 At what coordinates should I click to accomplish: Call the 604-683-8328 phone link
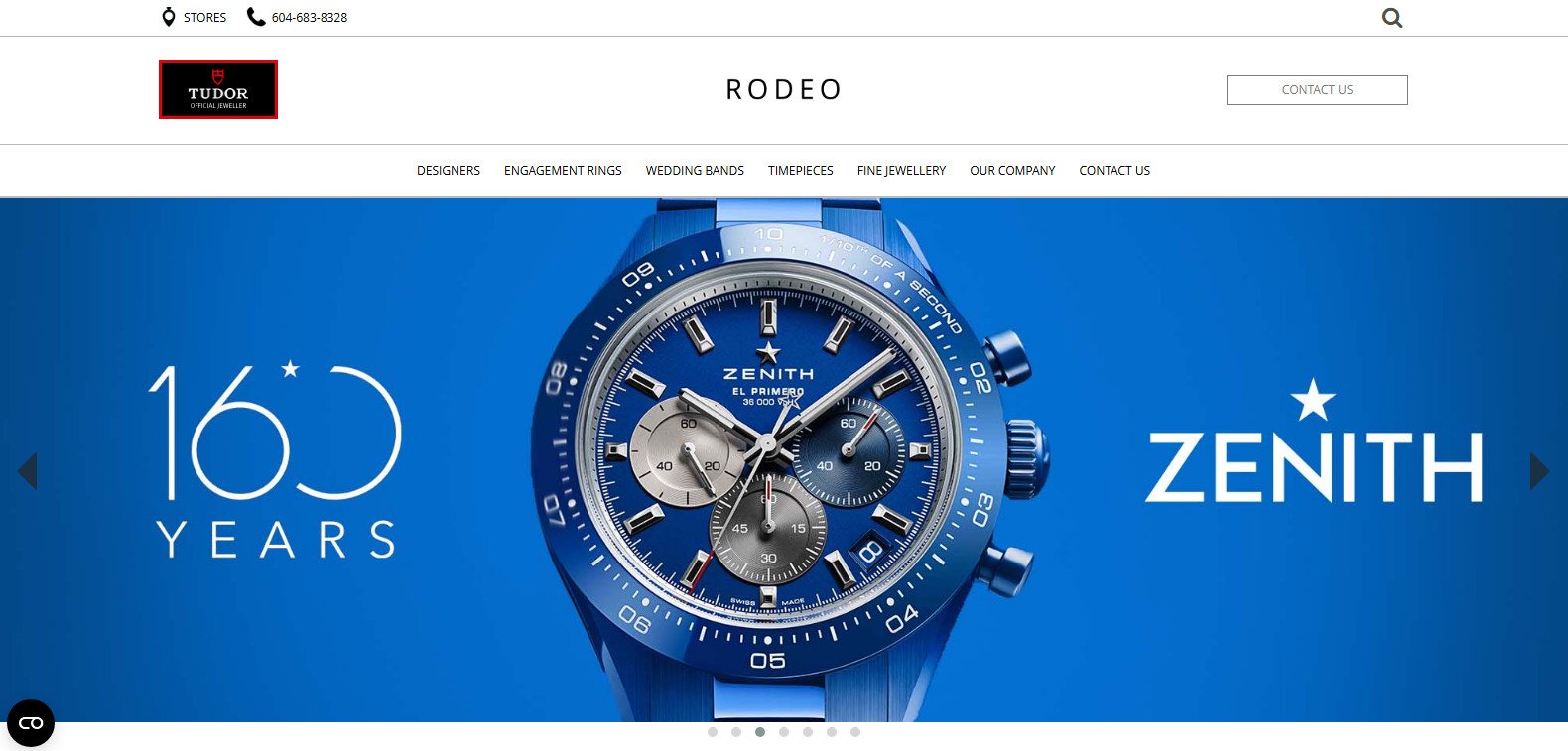(310, 18)
